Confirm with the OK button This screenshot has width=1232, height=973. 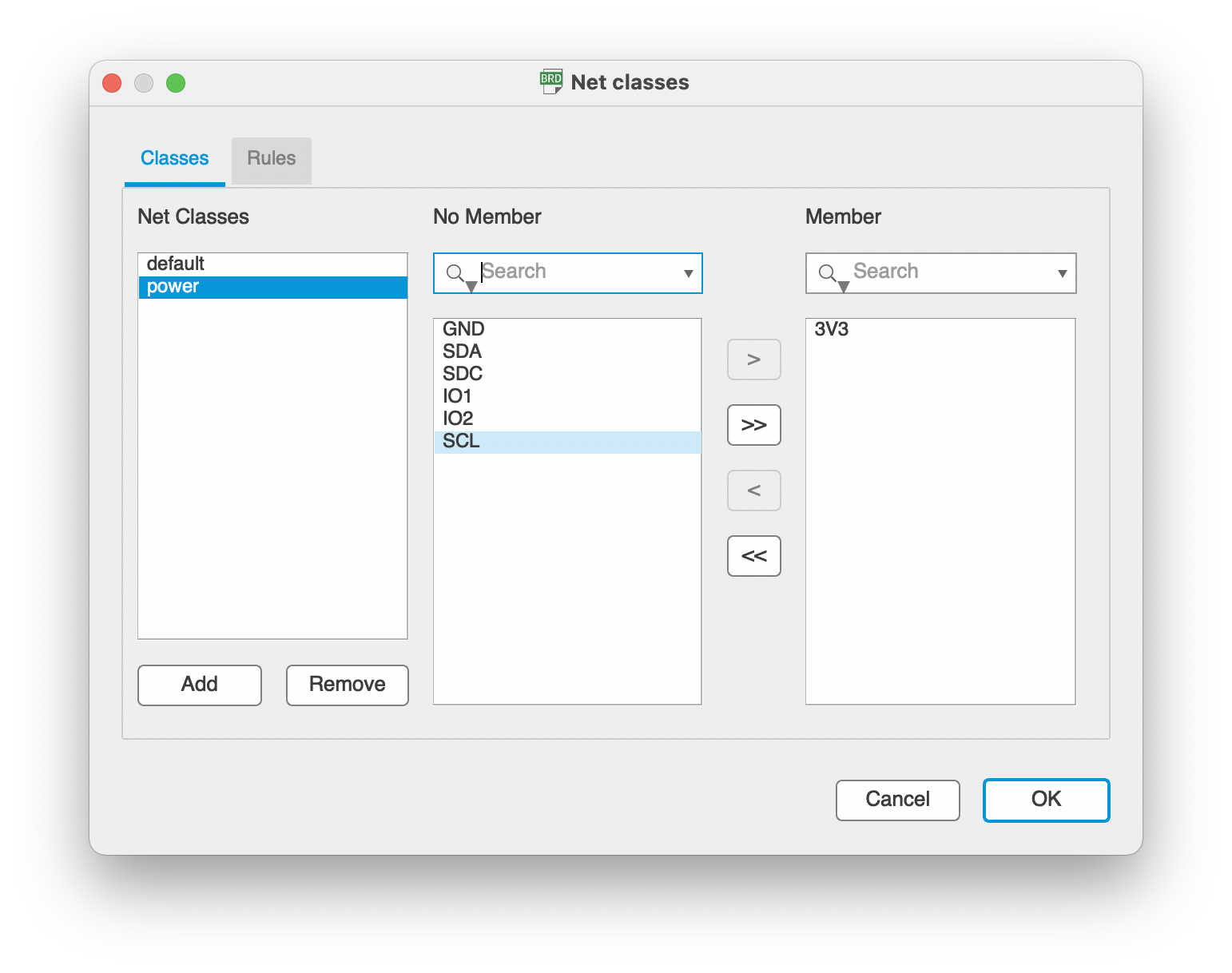1047,800
